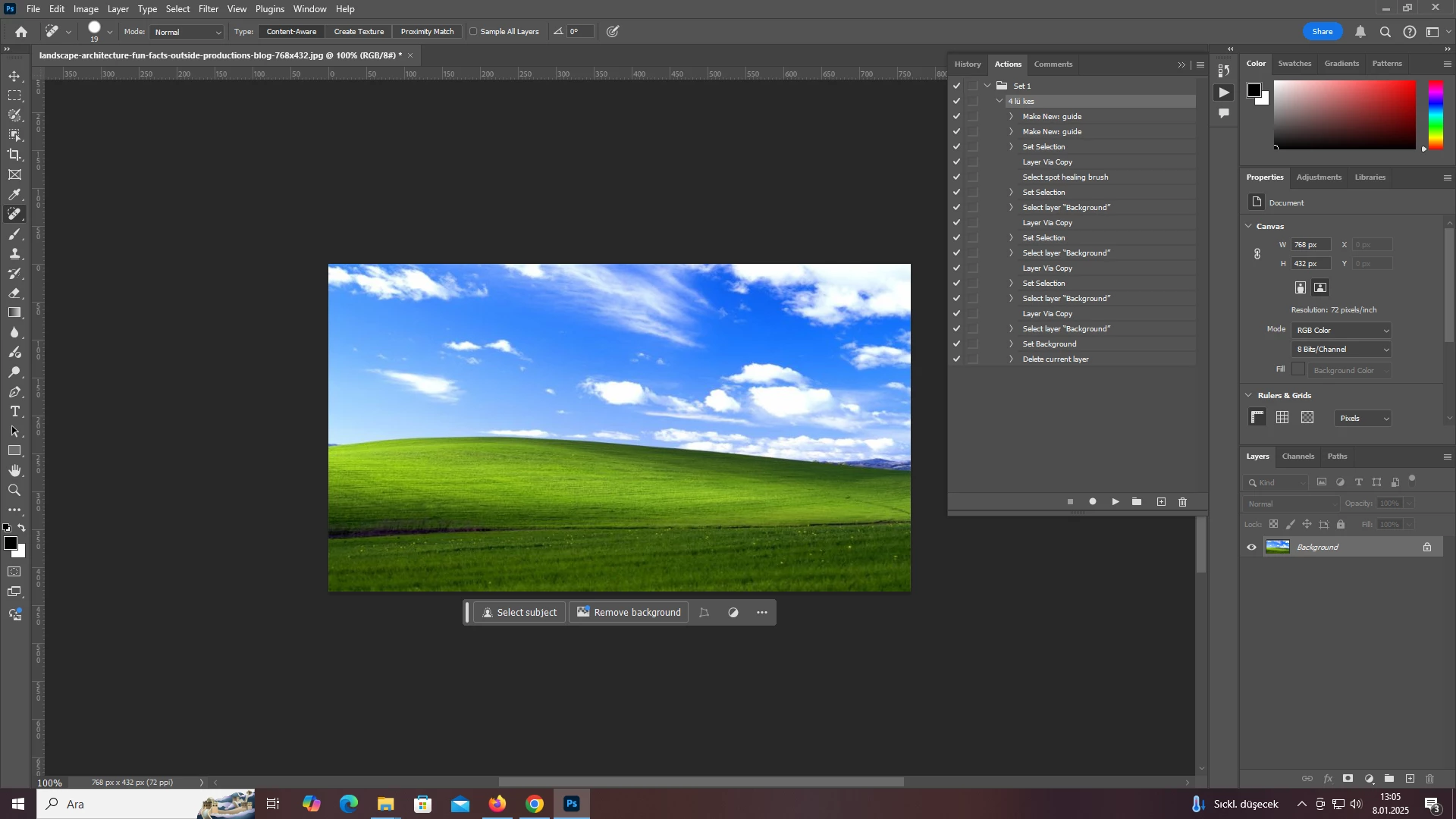1456x819 pixels.
Task: Open the Filter menu
Action: click(209, 9)
